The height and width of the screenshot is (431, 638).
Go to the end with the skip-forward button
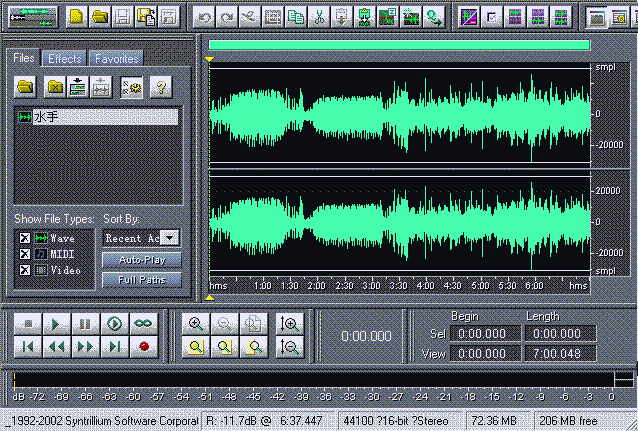(115, 347)
